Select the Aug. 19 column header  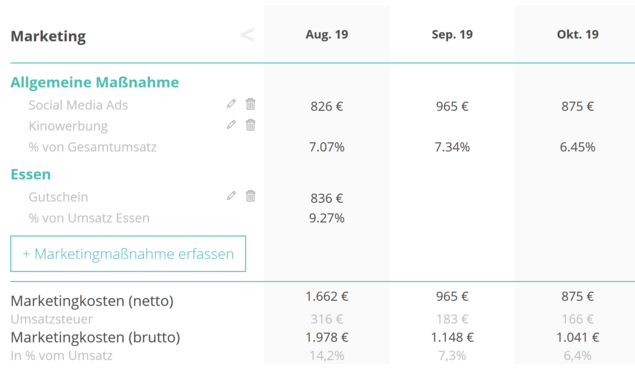327,34
